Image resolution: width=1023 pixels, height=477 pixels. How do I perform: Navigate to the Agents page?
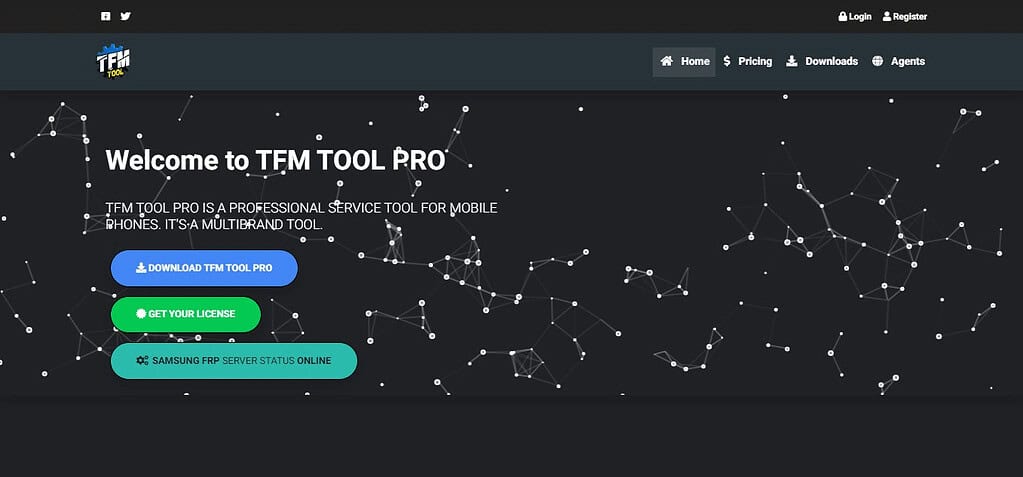coord(898,61)
